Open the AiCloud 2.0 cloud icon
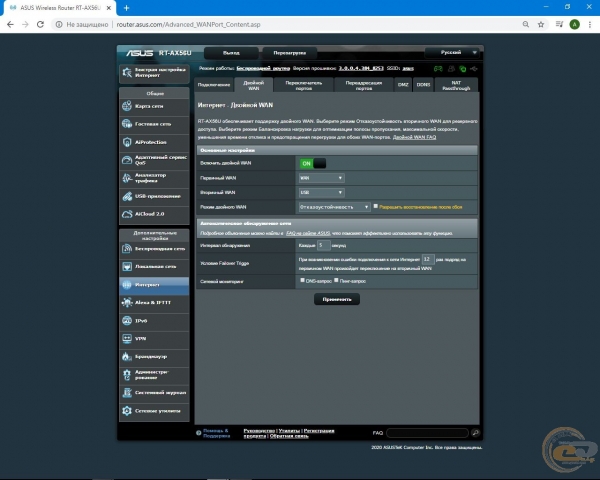The width and height of the screenshot is (600, 480). coord(127,214)
